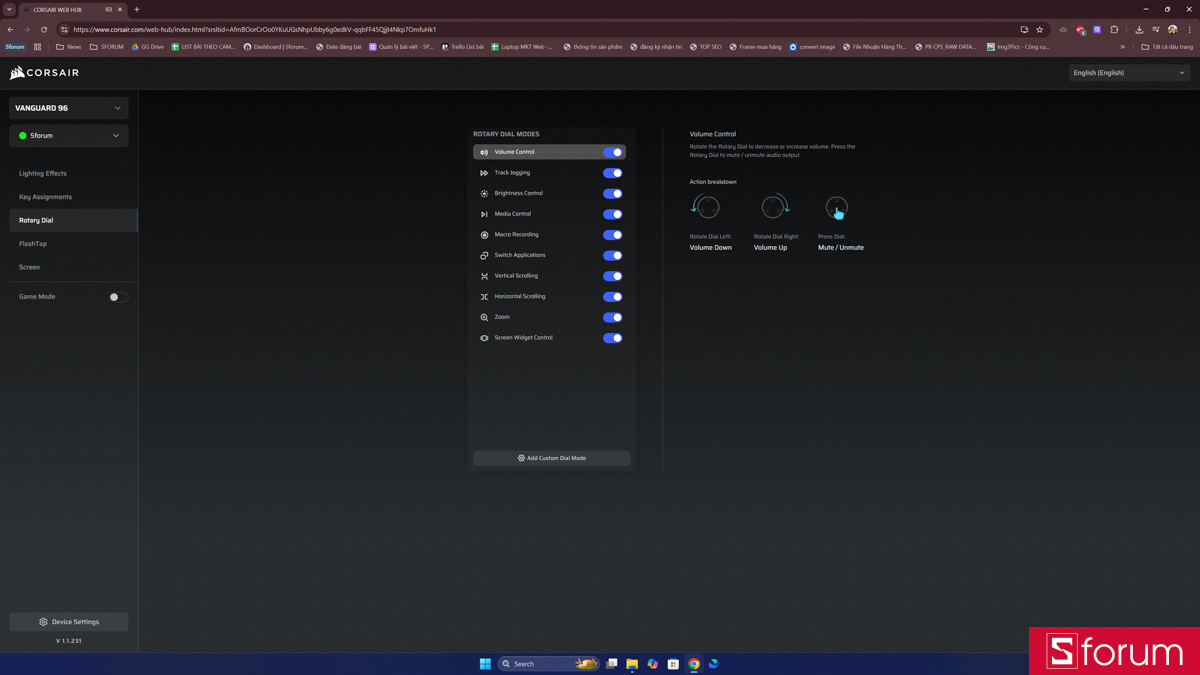This screenshot has width=1200, height=675.
Task: Click the Switch Applications icon
Action: click(484, 256)
